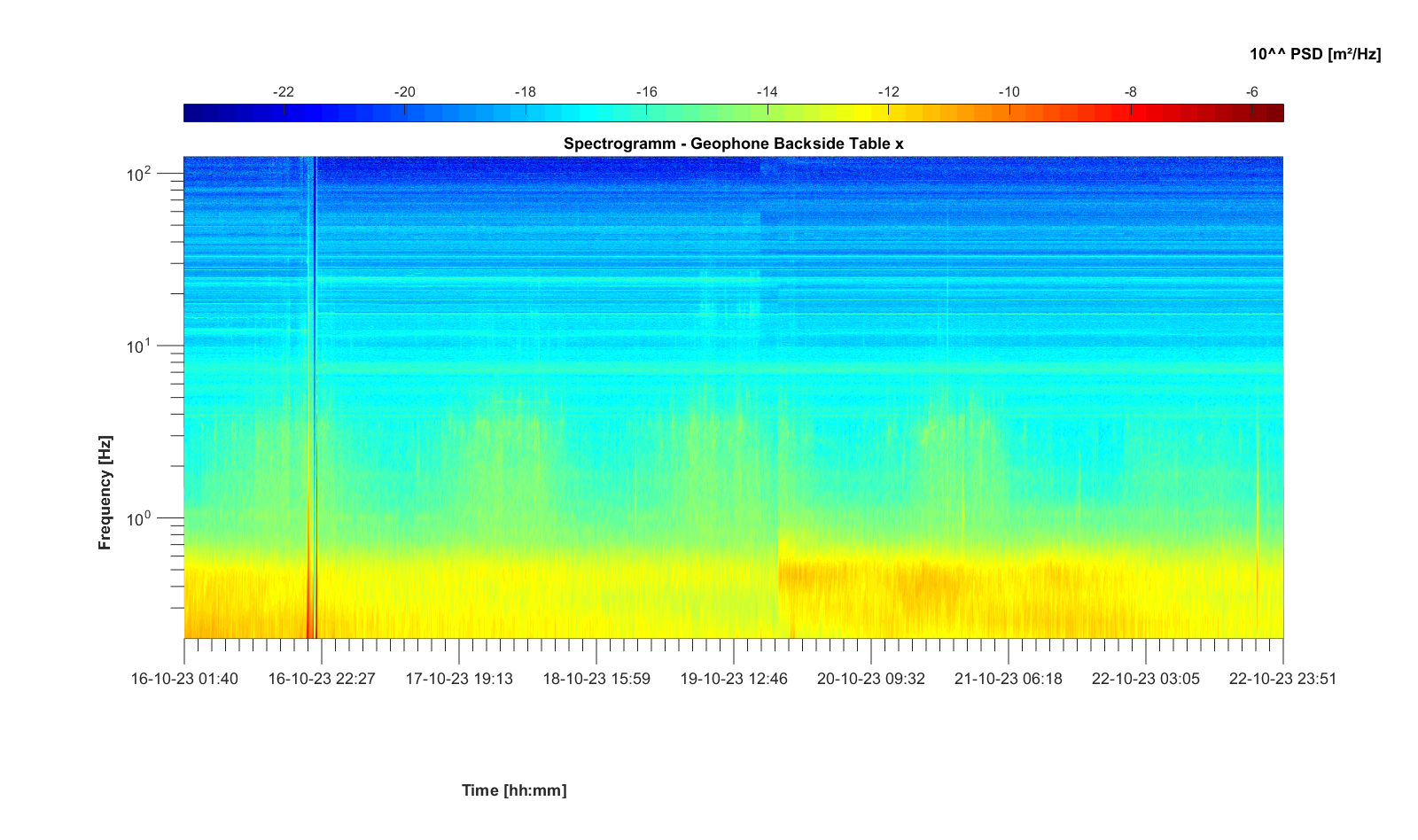Click the colorbar tick label -22

284,92
